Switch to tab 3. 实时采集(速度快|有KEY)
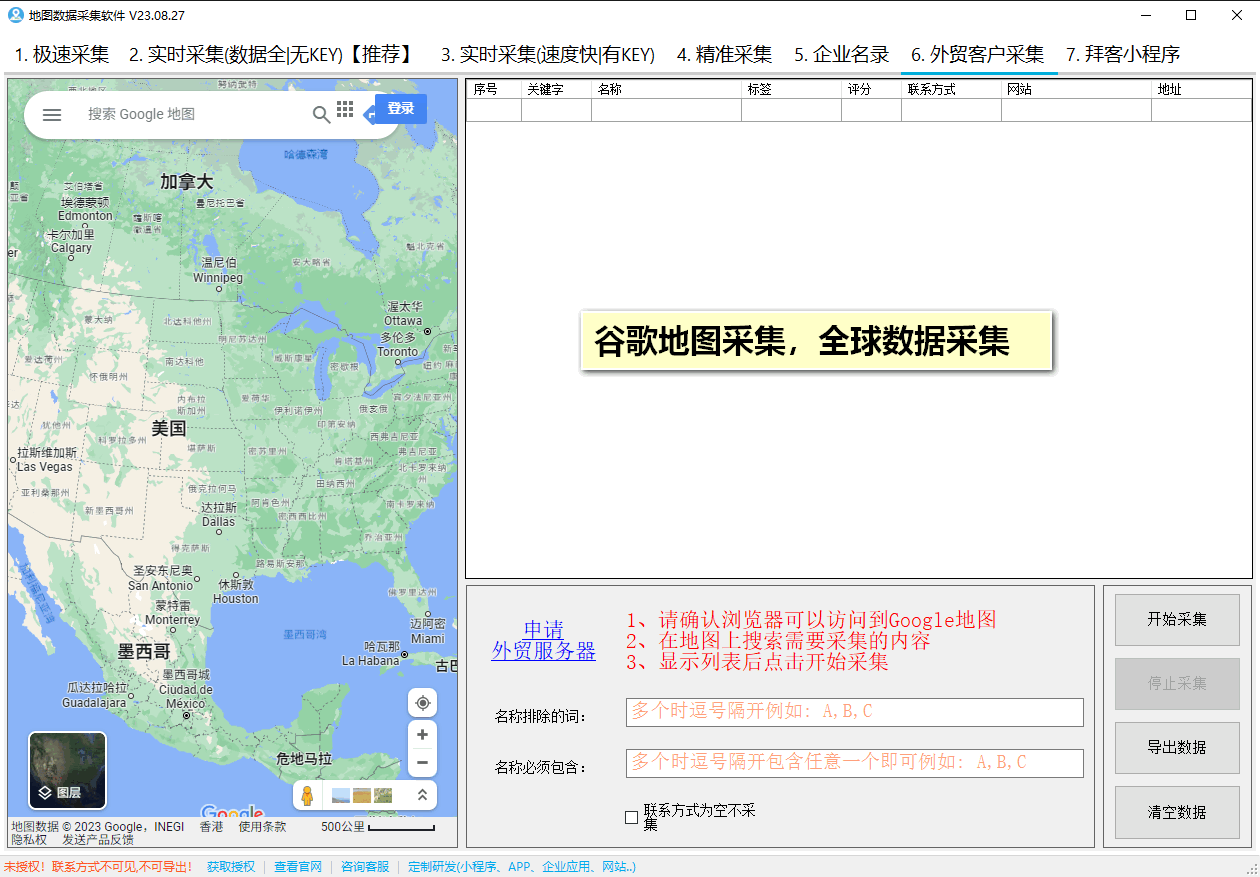This screenshot has width=1260, height=877. [x=548, y=55]
